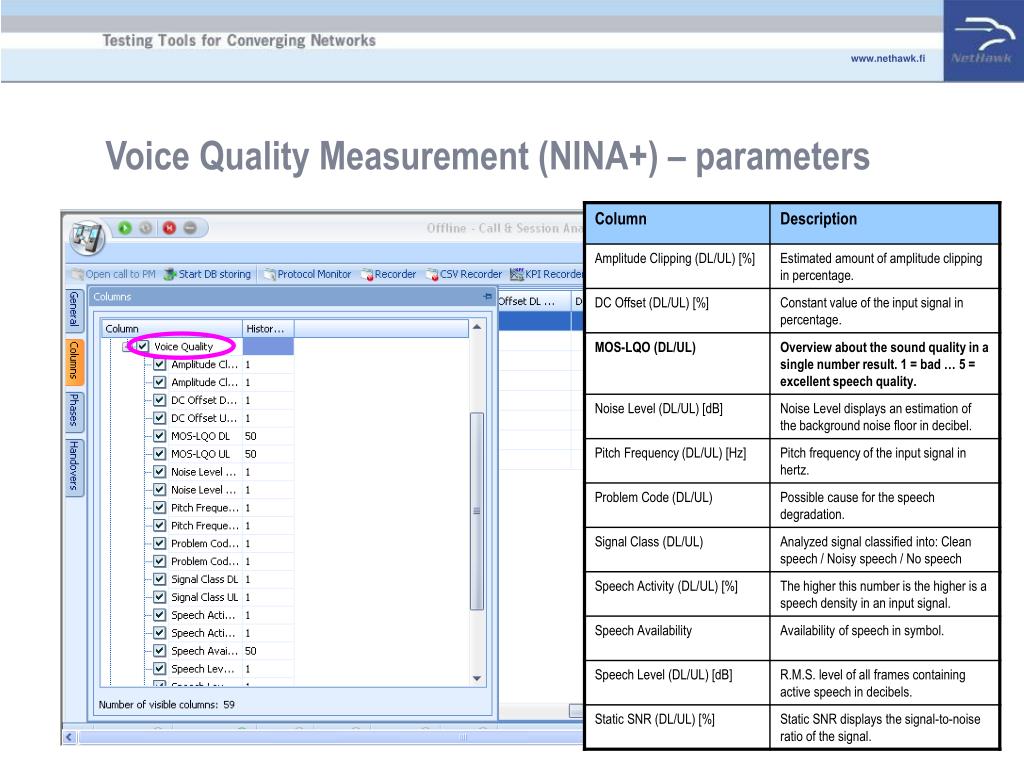Viewport: 1024px width, 768px height.
Task: Click the green round button in the title bar
Action: point(125,228)
